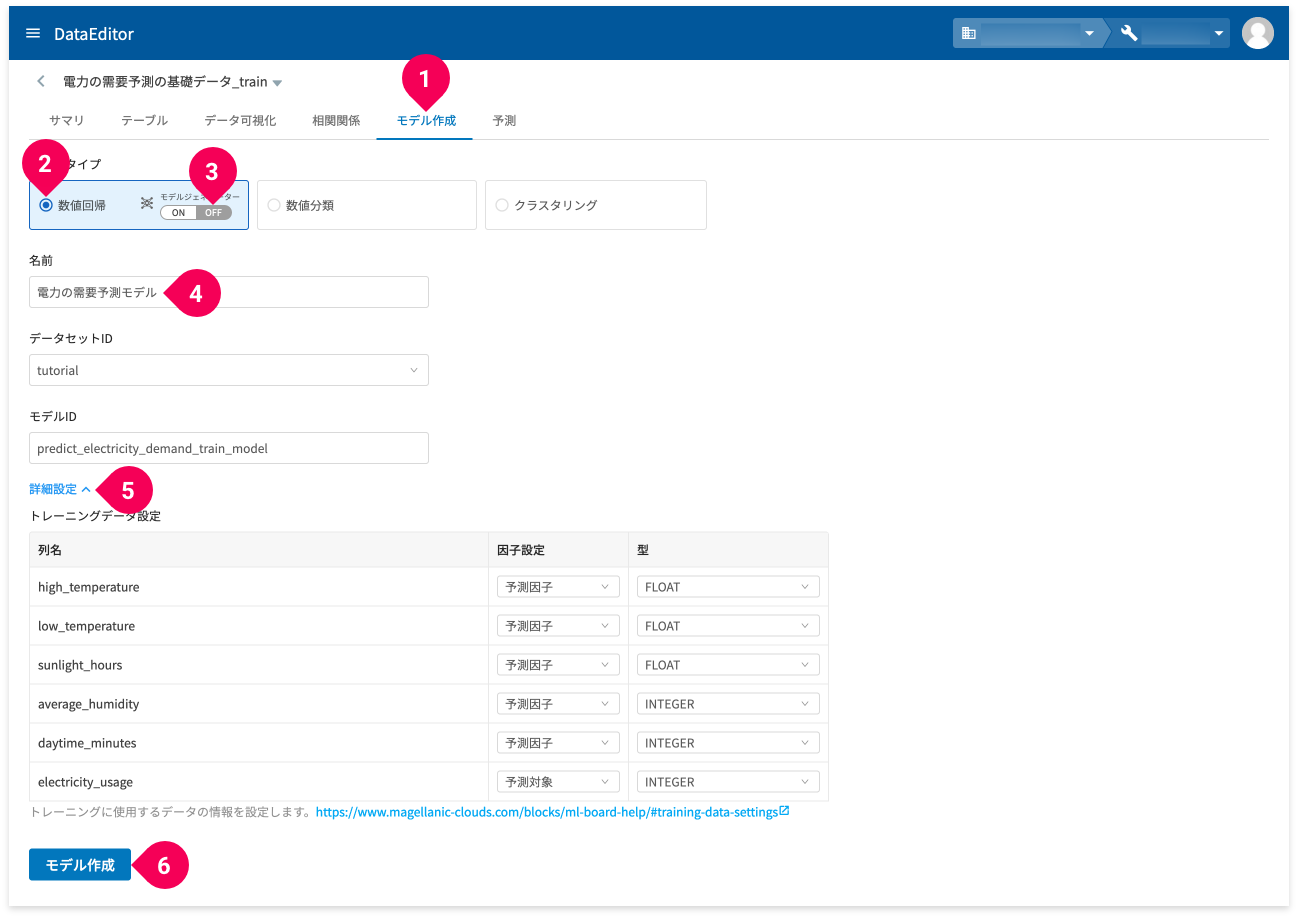Click the wrench project icon
The width and height of the screenshot is (1298, 918).
tap(1129, 33)
